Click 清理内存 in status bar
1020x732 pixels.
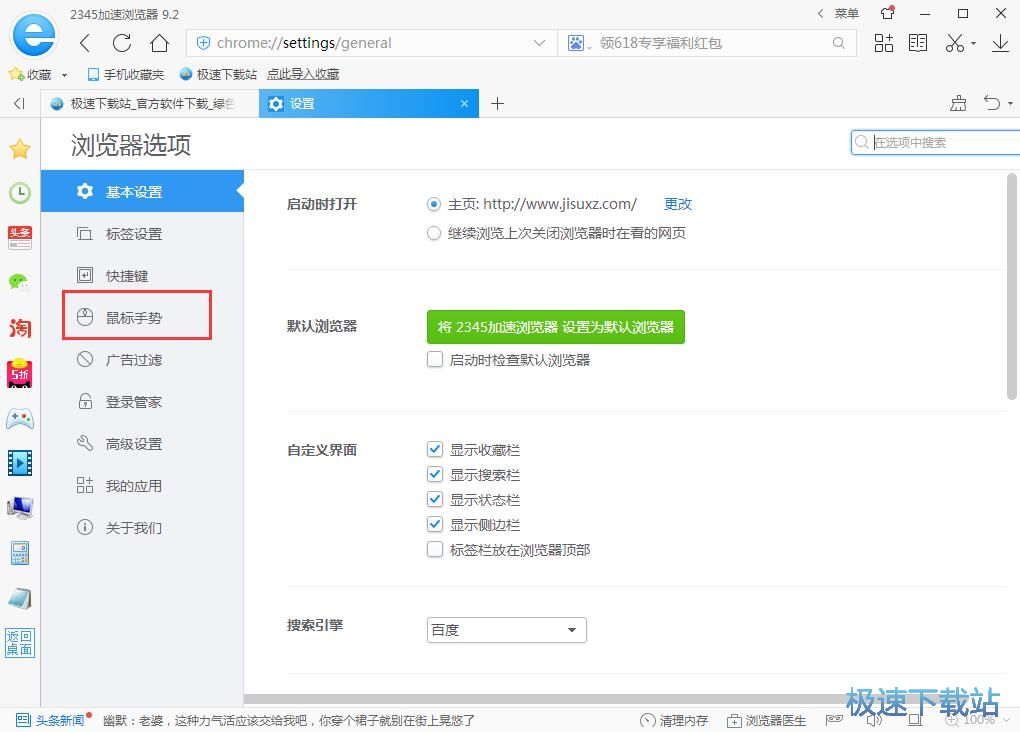pyautogui.click(x=674, y=720)
